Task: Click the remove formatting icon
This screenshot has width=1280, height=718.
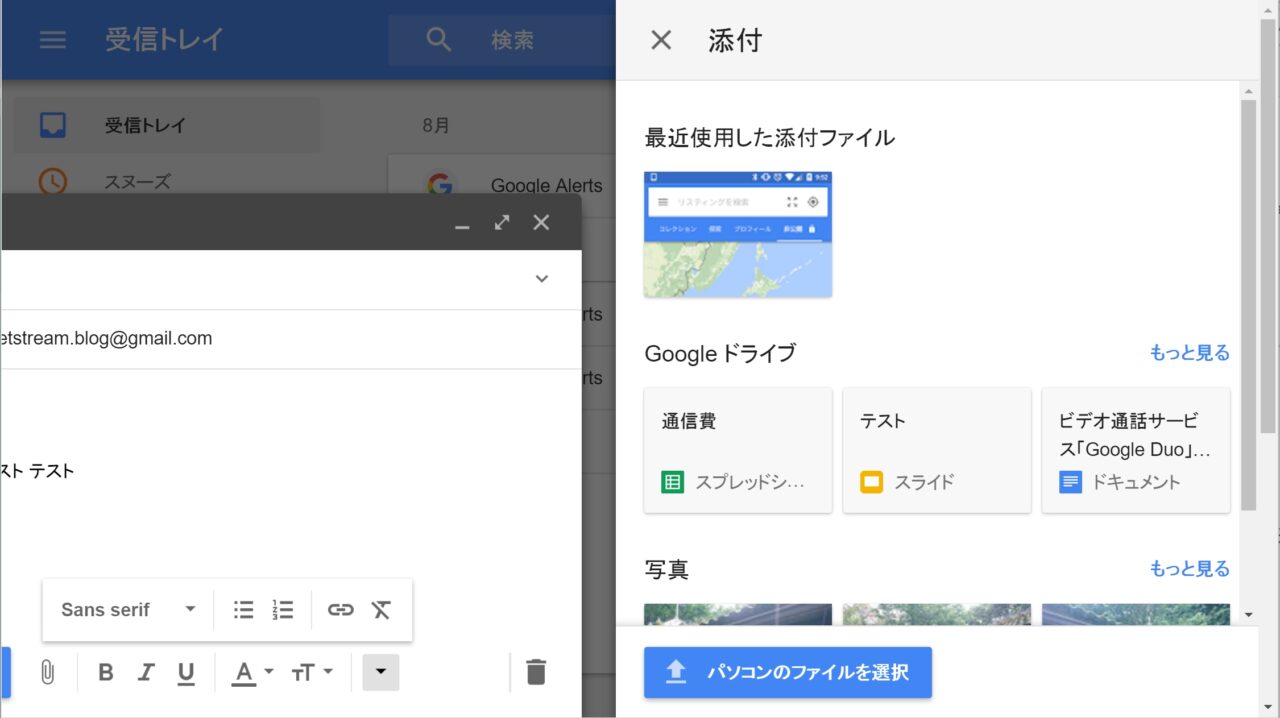Action: [381, 610]
